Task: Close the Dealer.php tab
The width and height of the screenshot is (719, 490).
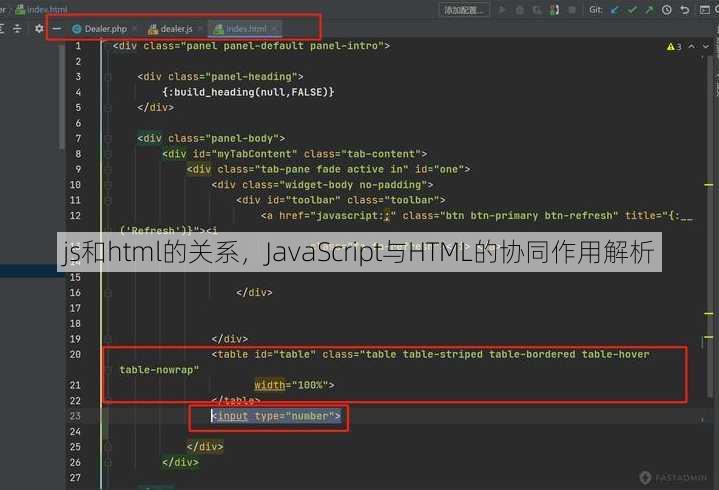Action: (x=135, y=29)
